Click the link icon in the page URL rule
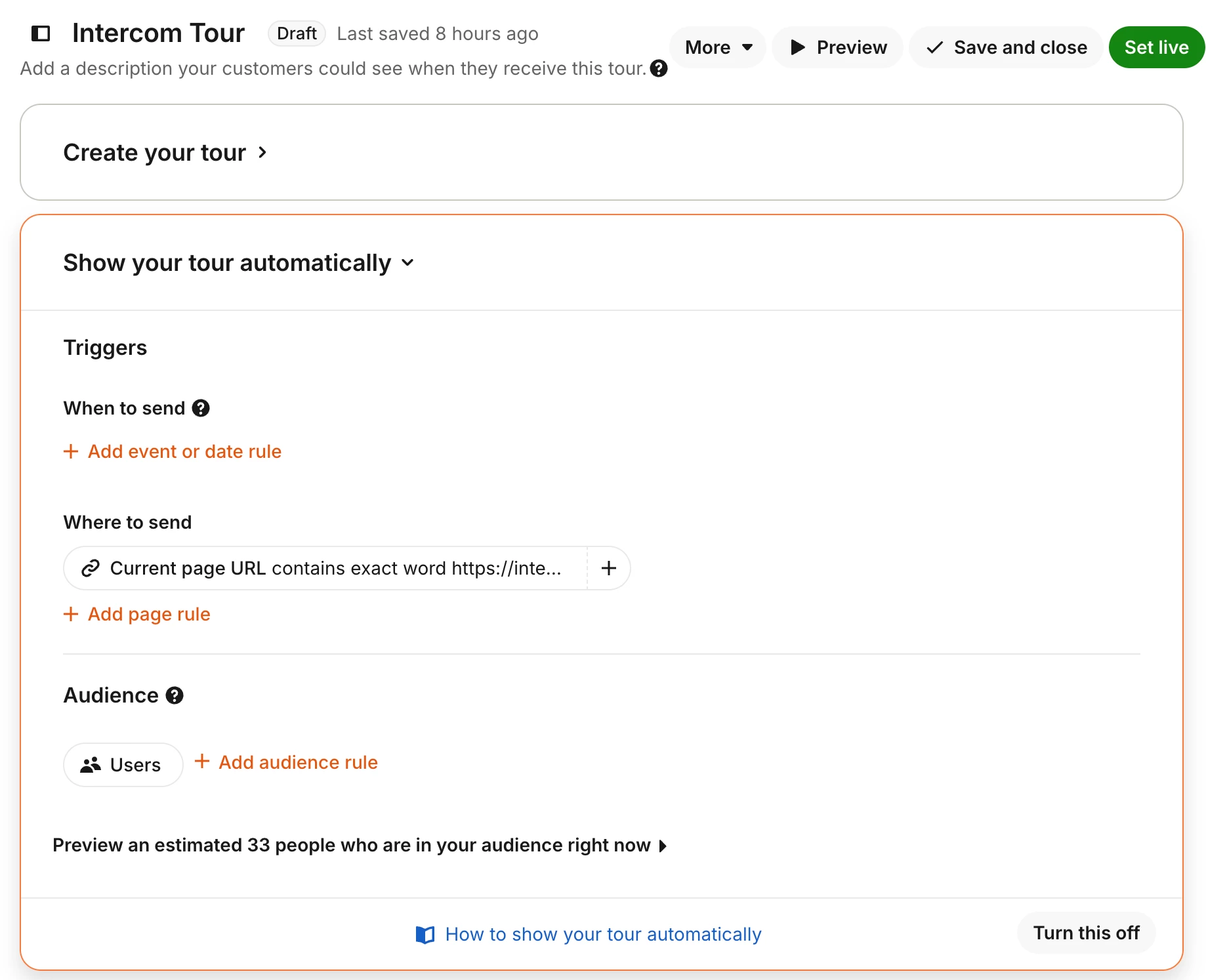This screenshot has height=980, width=1206. (91, 568)
